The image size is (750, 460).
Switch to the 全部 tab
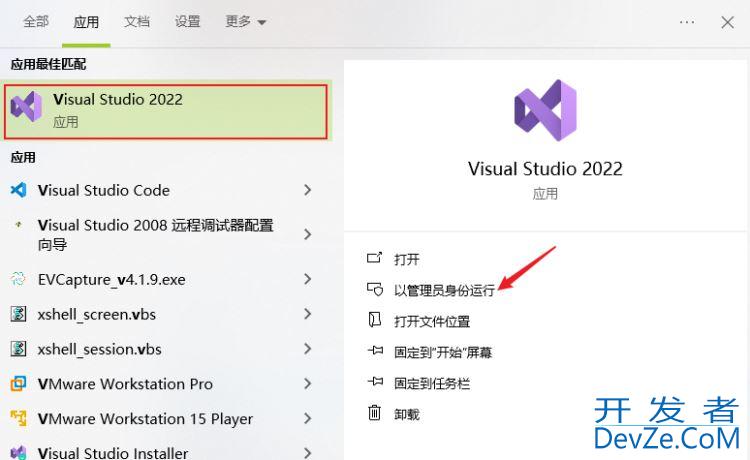(x=36, y=22)
